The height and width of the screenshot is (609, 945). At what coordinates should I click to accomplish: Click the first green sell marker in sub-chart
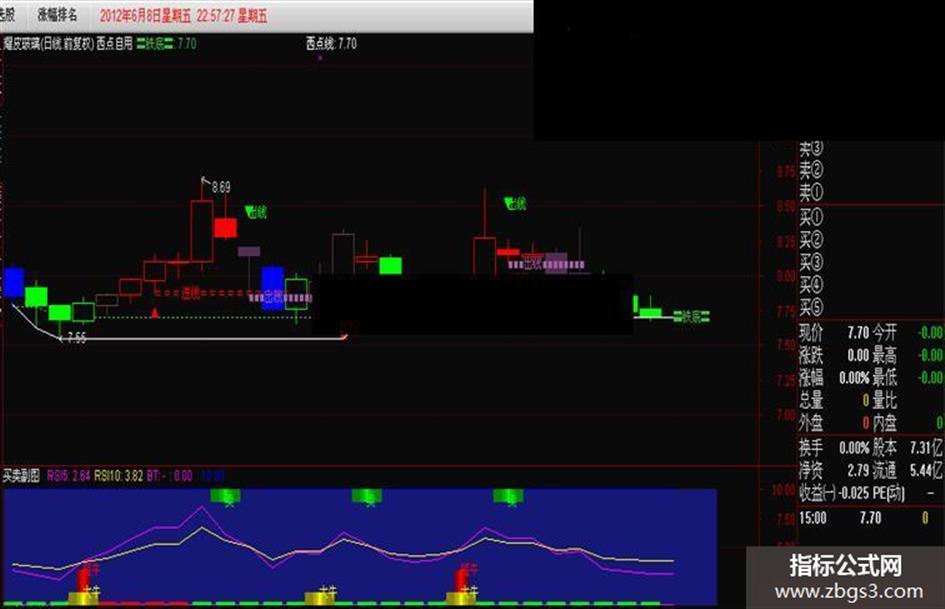click(225, 497)
